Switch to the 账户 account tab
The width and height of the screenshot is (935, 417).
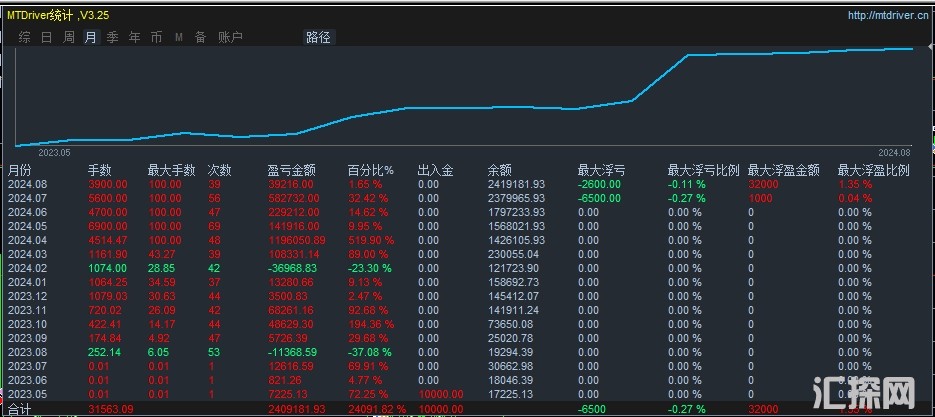(x=230, y=37)
